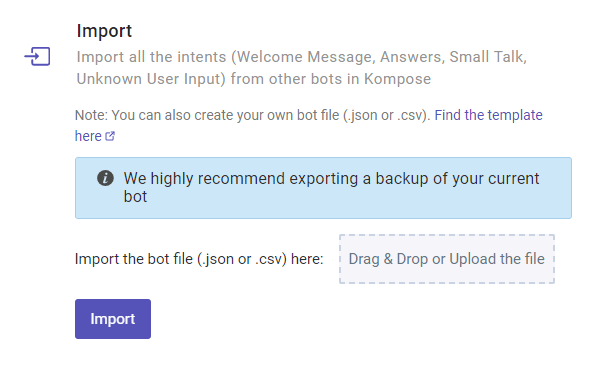Click the Import arrow-into-box section icon
The width and height of the screenshot is (602, 372).
coord(37,56)
